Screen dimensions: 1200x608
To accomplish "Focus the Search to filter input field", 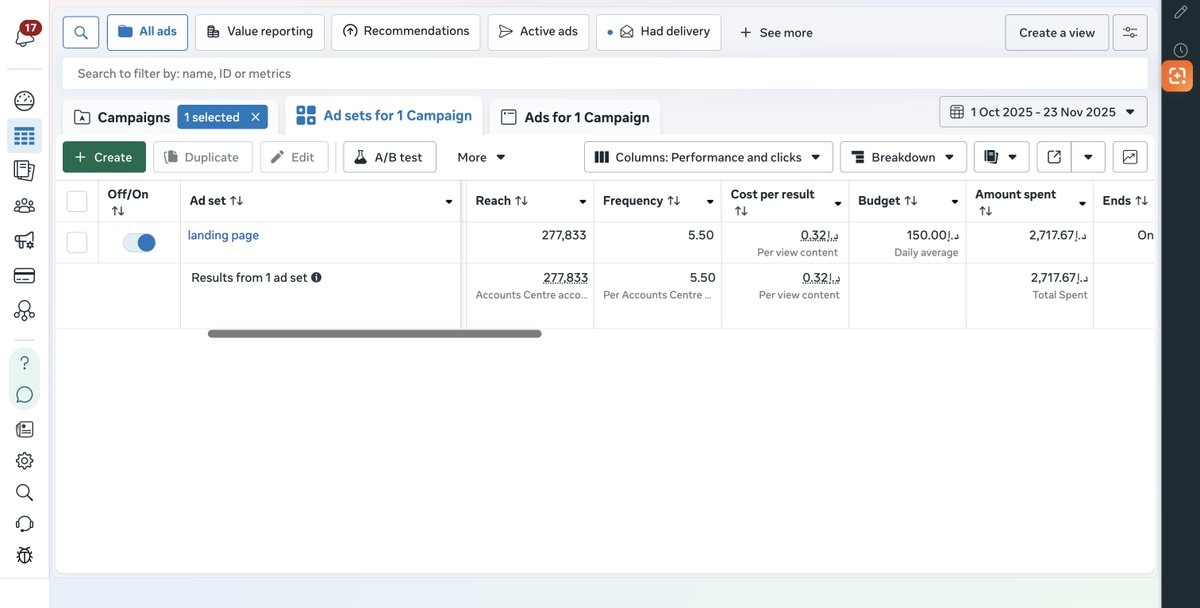I will coord(605,73).
